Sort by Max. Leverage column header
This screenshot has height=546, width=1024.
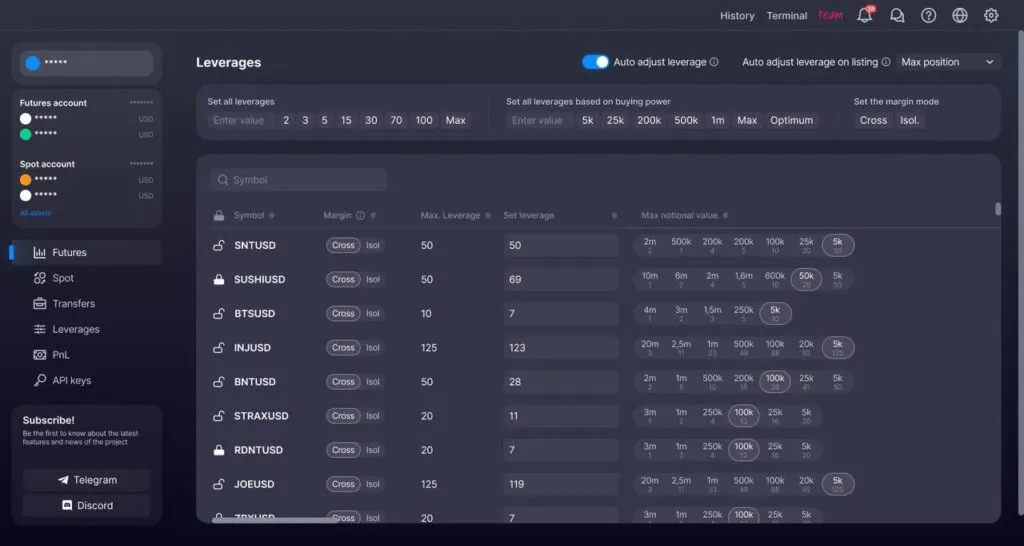[451, 216]
